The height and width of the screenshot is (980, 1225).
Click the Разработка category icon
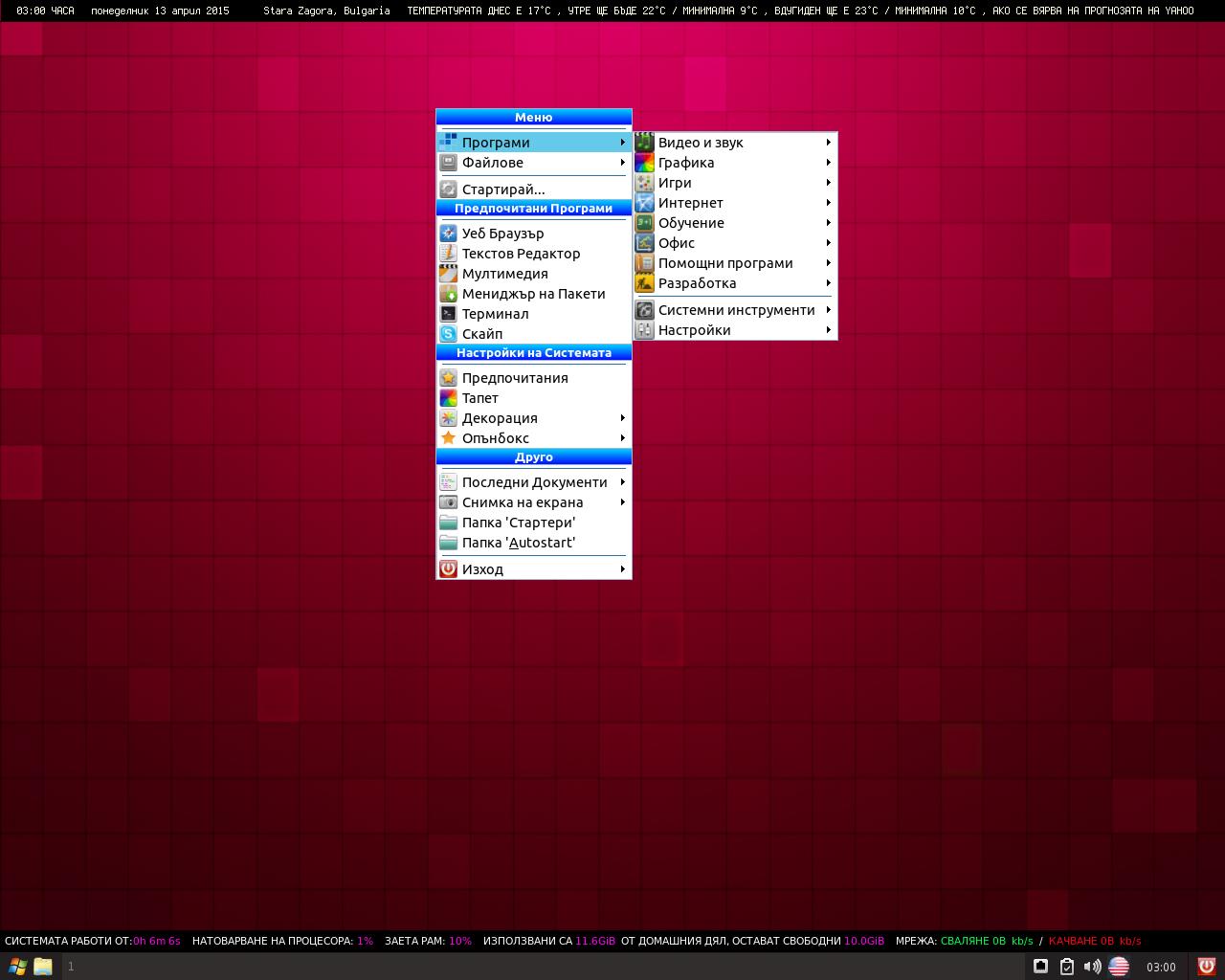point(644,283)
